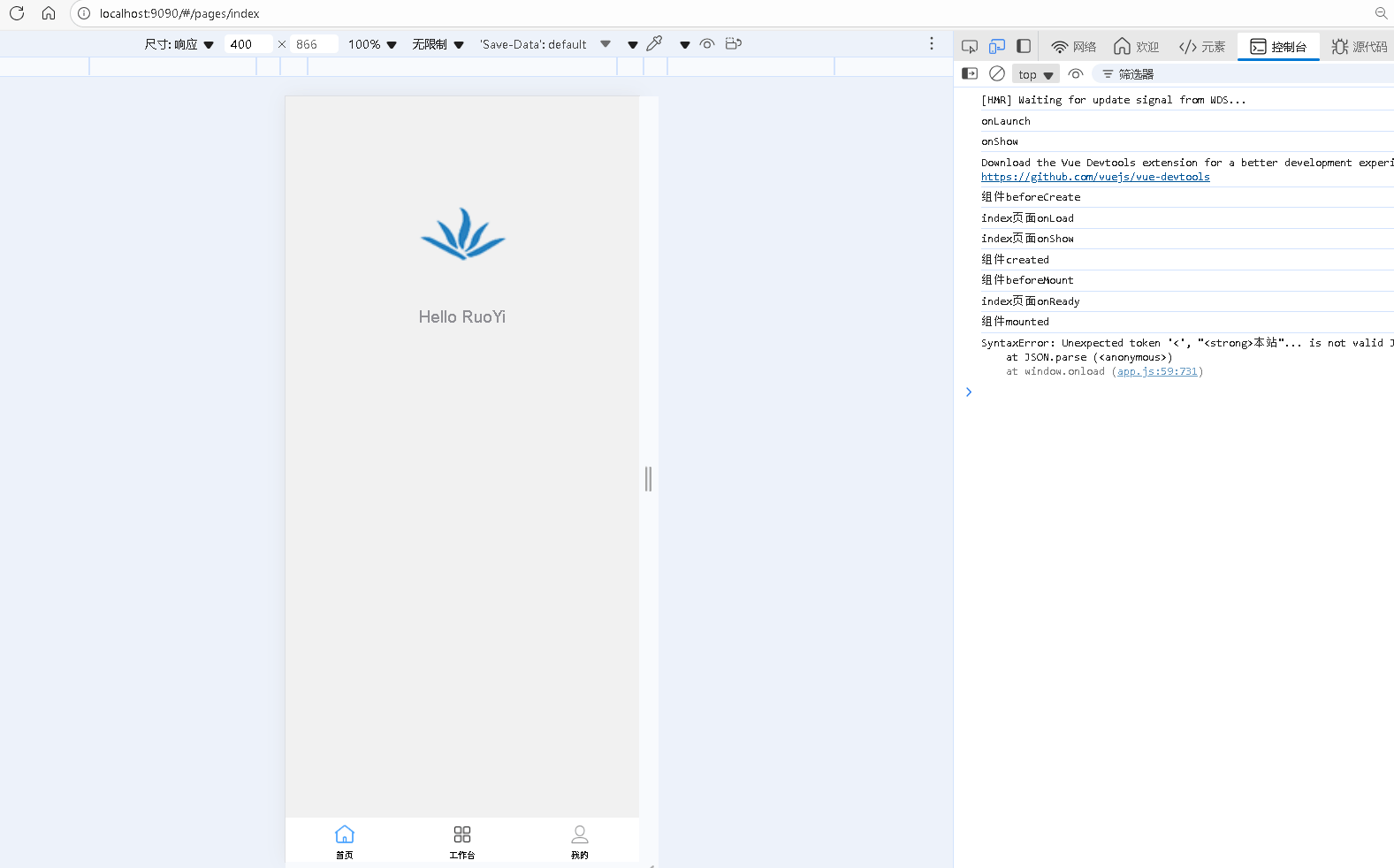Open the app.js:59:731 source link
The width and height of the screenshot is (1394, 868).
tap(1157, 371)
